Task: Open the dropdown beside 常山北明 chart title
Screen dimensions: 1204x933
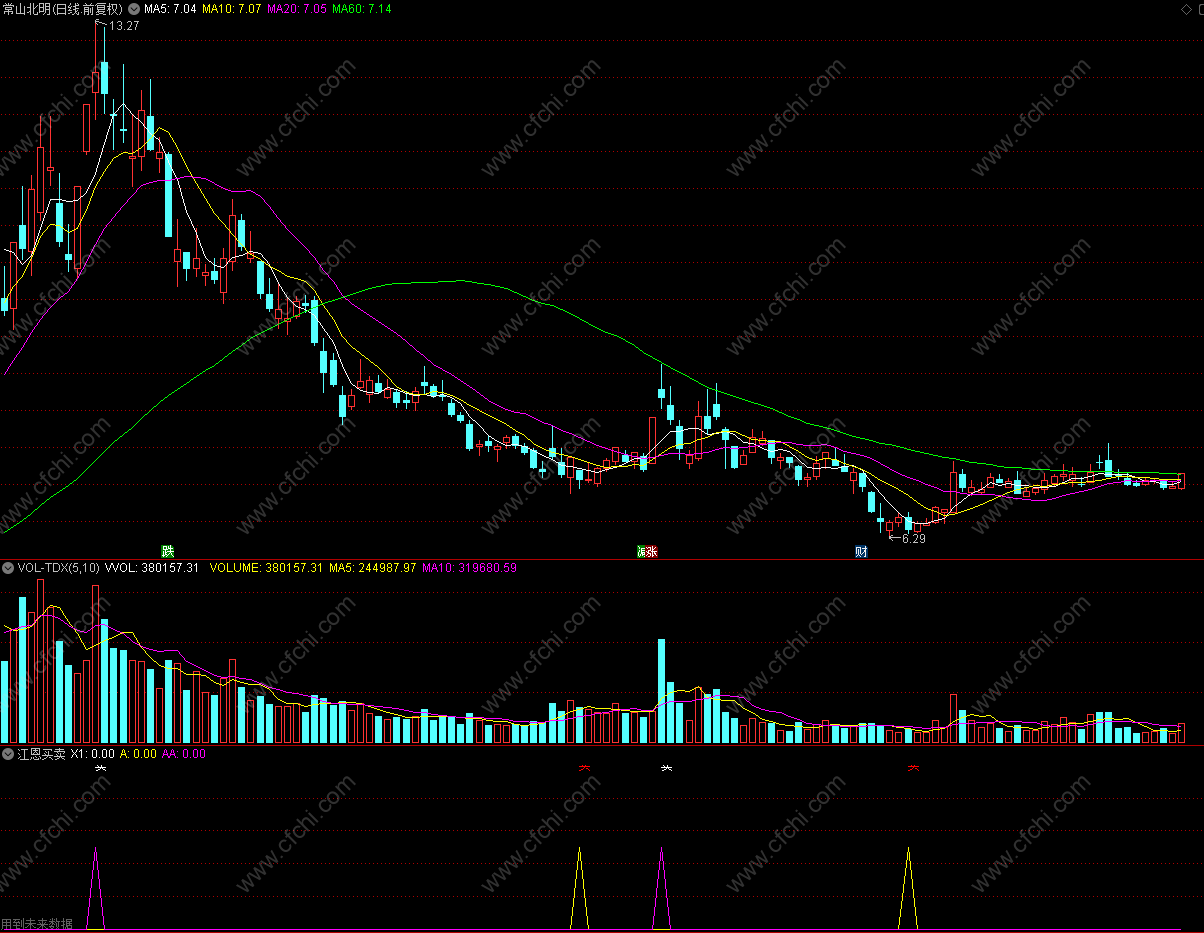Action: [134, 8]
